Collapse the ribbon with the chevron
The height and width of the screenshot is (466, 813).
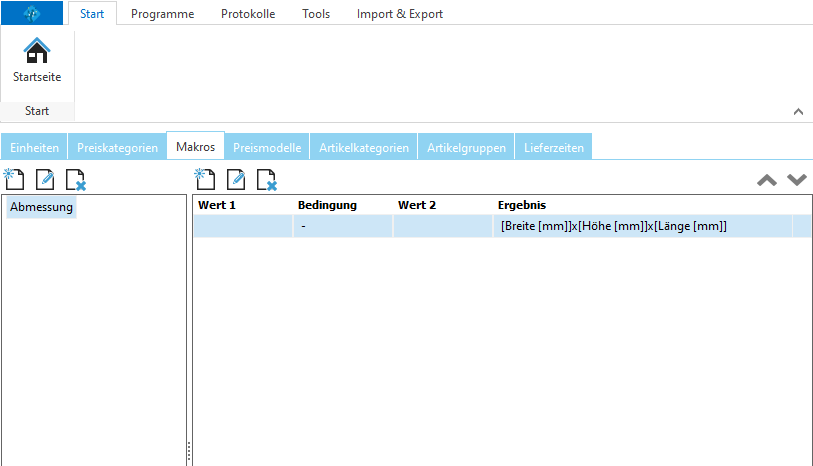(797, 111)
